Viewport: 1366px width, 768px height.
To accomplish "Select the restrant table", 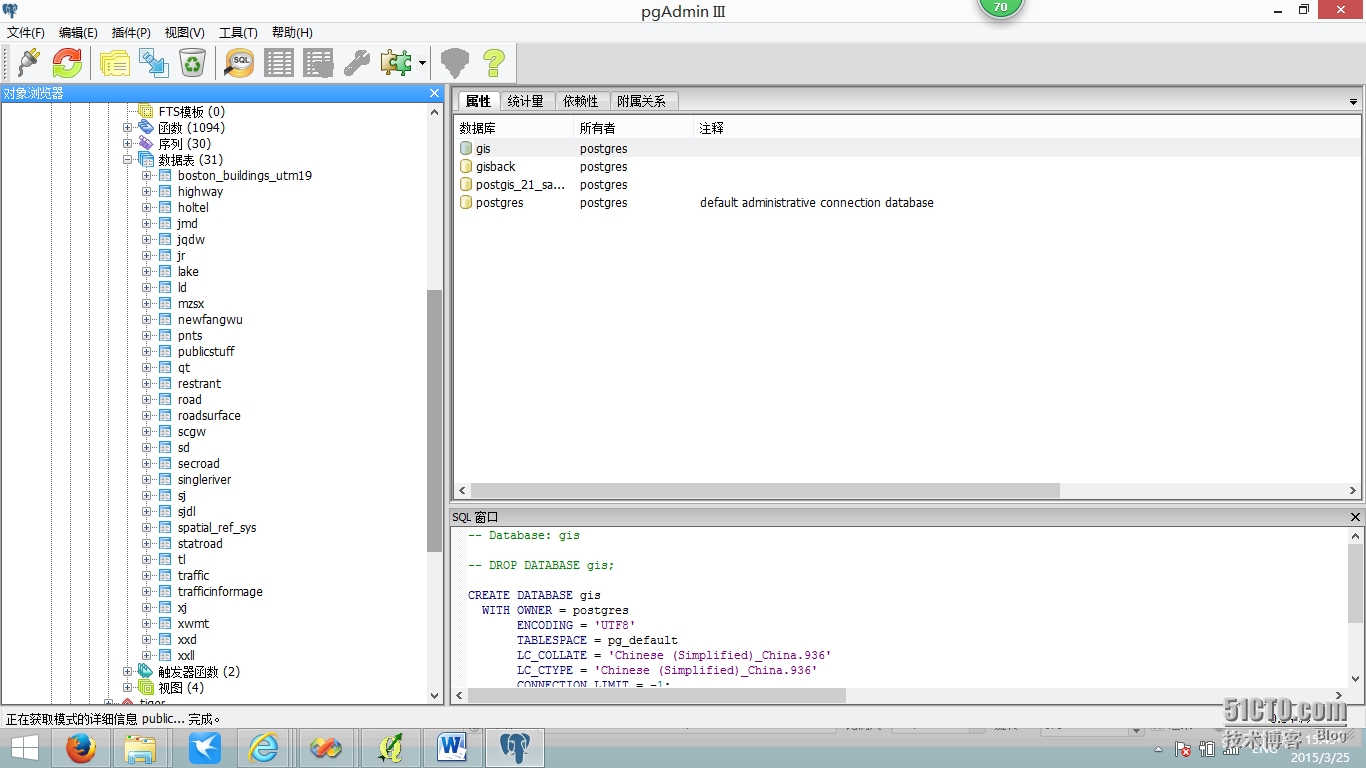I will (199, 384).
